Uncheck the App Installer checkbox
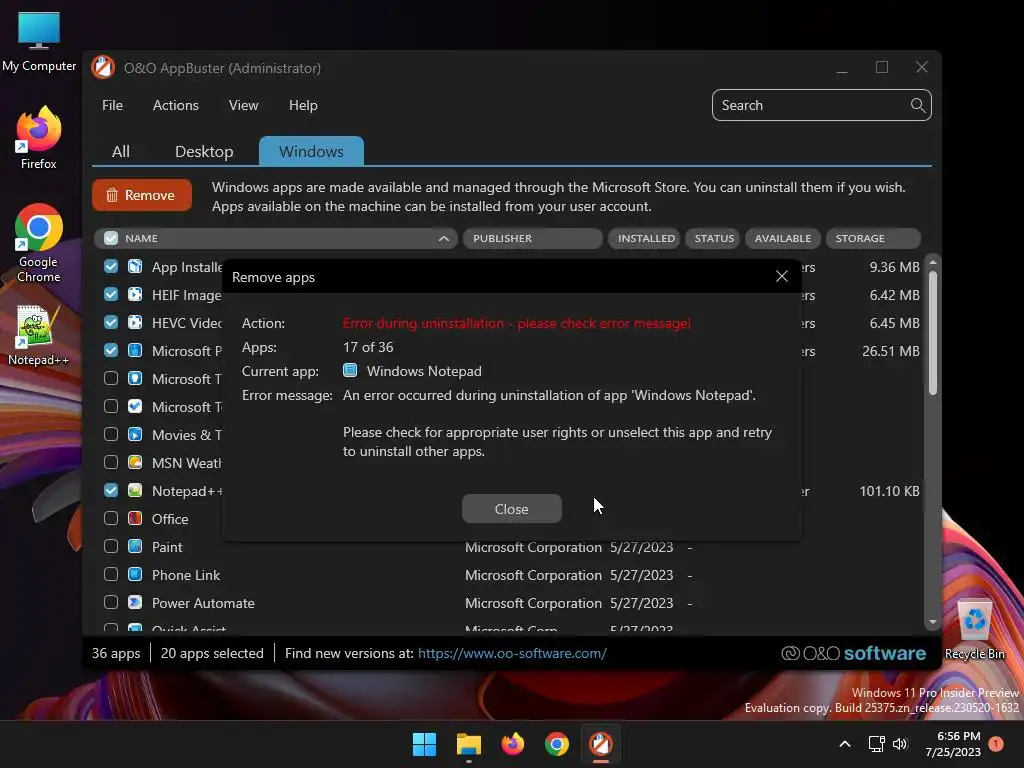1024x768 pixels. [x=111, y=266]
